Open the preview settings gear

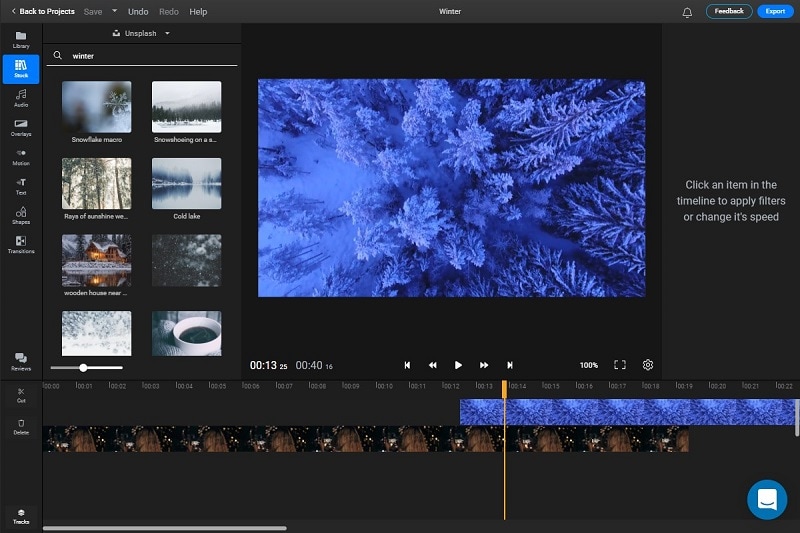pos(648,365)
